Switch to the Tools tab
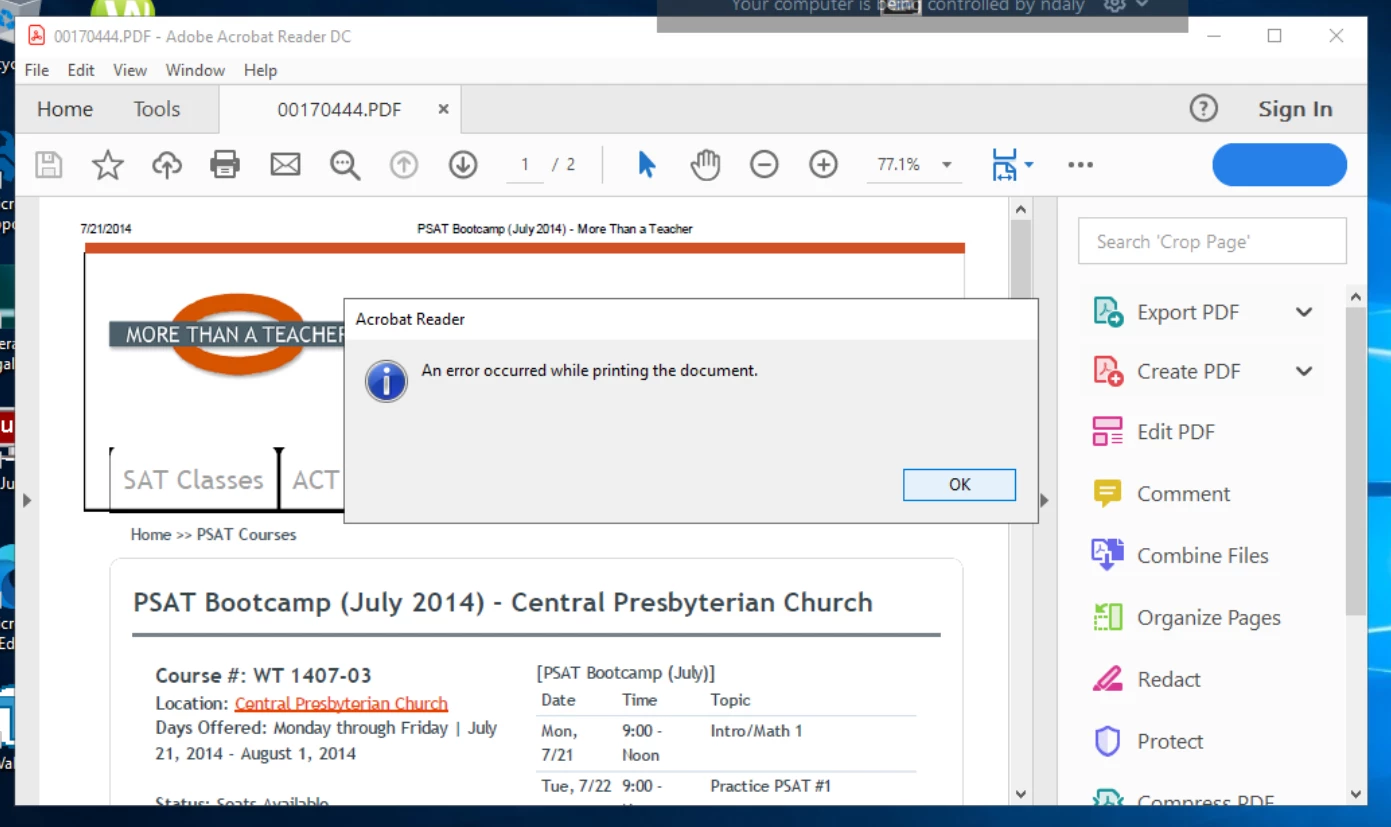 click(x=157, y=109)
